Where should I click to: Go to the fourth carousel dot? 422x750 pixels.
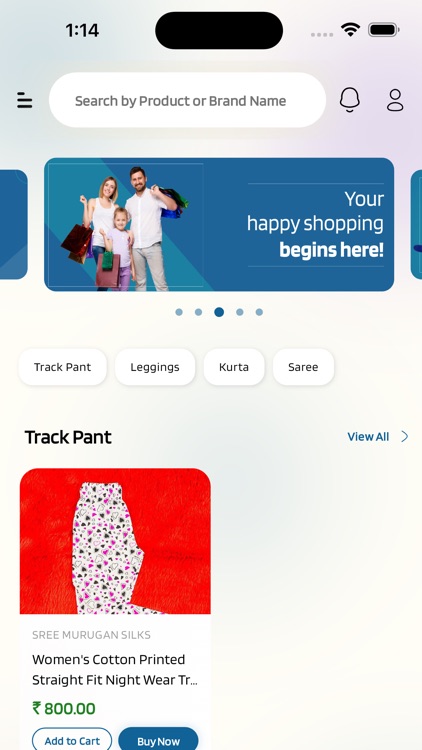click(240, 312)
